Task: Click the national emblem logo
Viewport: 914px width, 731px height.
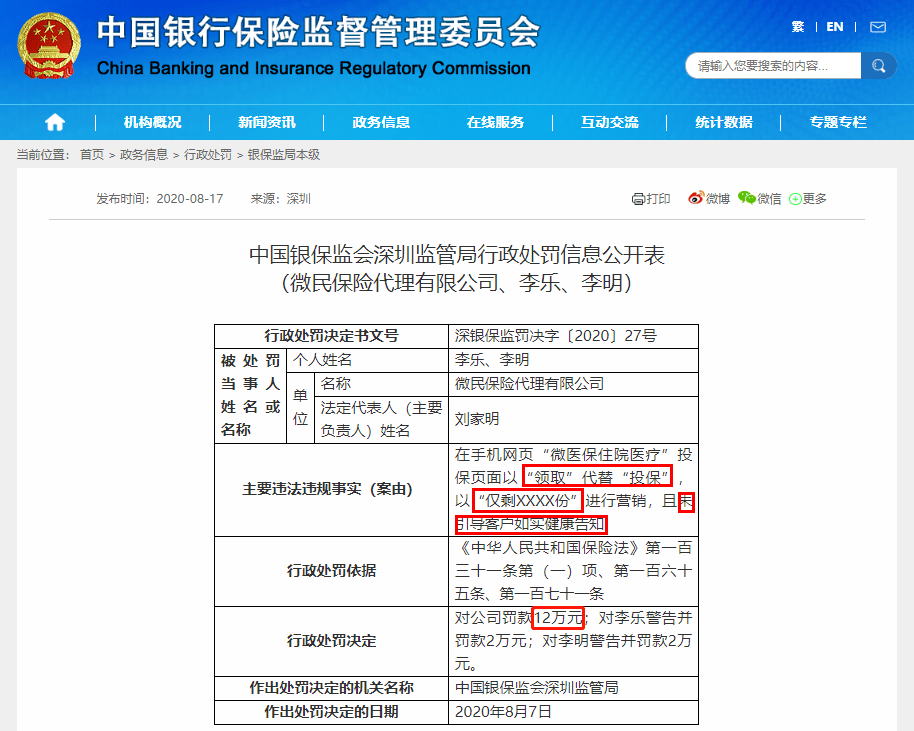Action: [x=49, y=46]
